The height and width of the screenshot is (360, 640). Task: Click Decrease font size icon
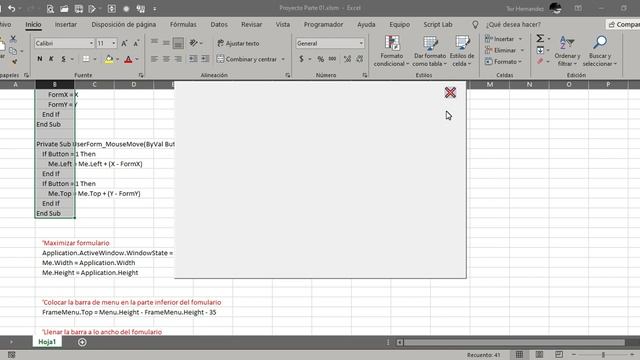tap(136, 43)
